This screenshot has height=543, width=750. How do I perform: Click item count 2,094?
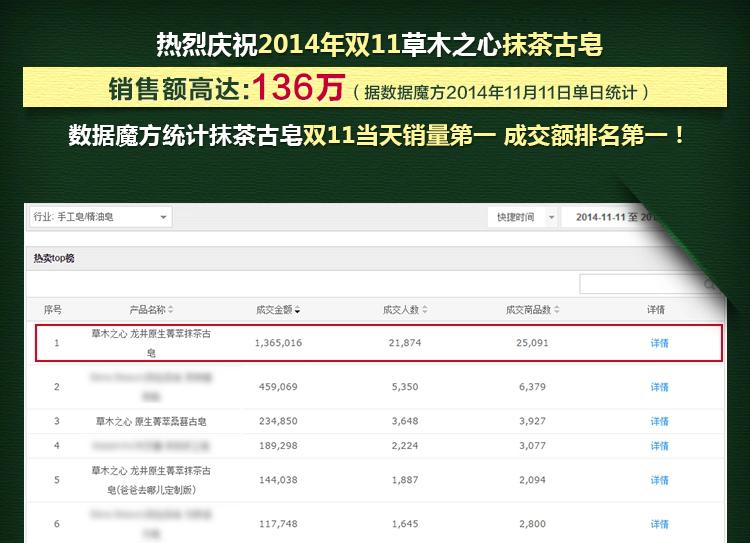pyautogui.click(x=532, y=480)
